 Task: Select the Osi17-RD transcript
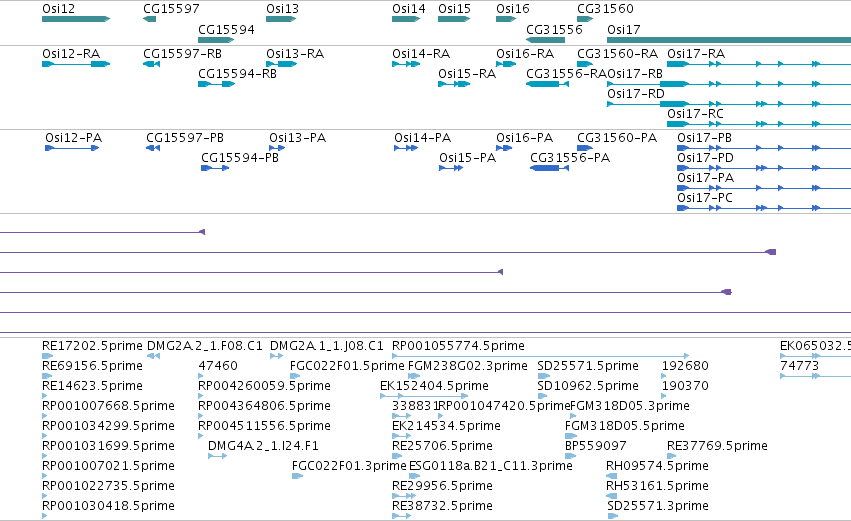pos(729,104)
